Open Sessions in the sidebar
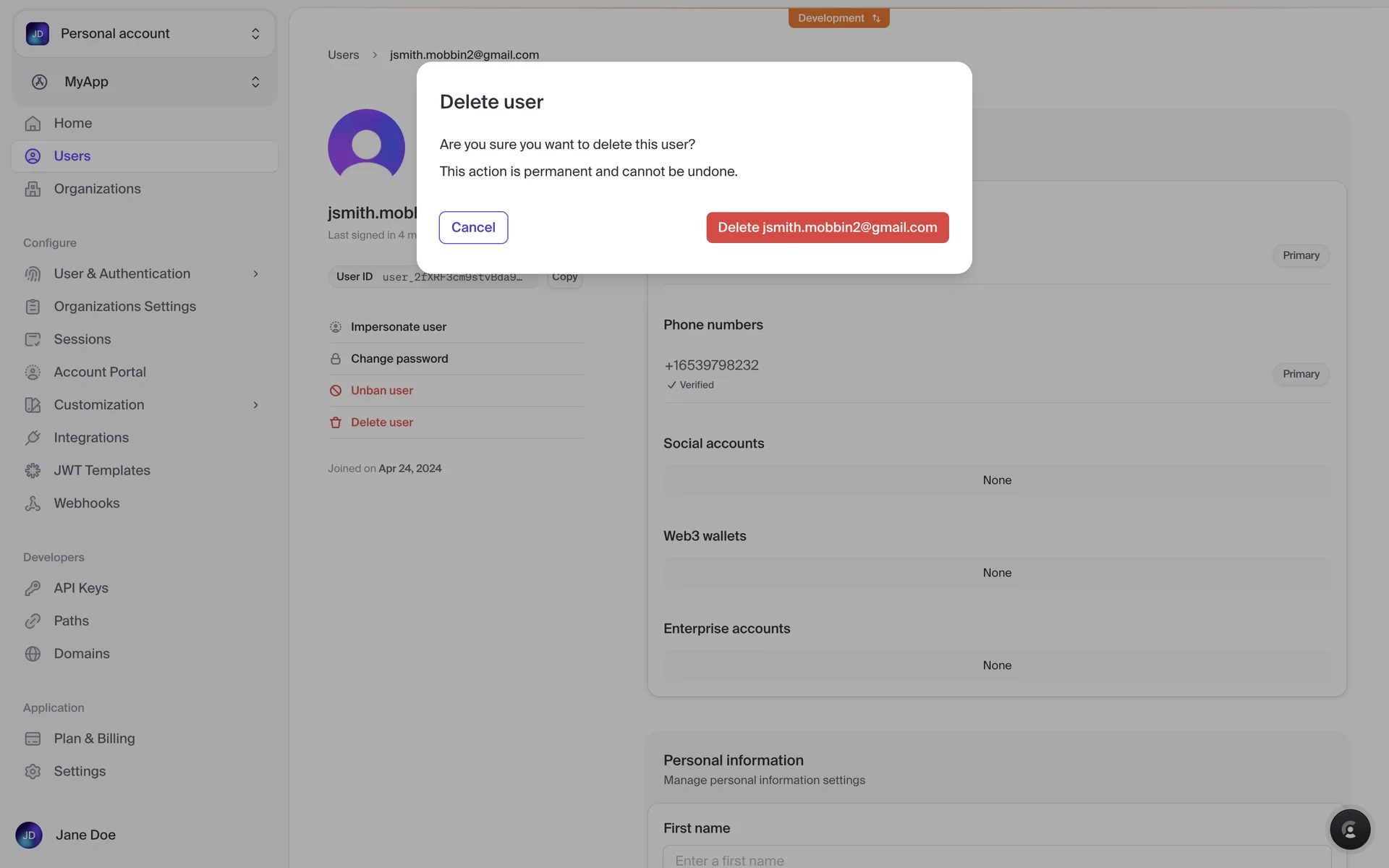The image size is (1389, 868). pyautogui.click(x=82, y=339)
